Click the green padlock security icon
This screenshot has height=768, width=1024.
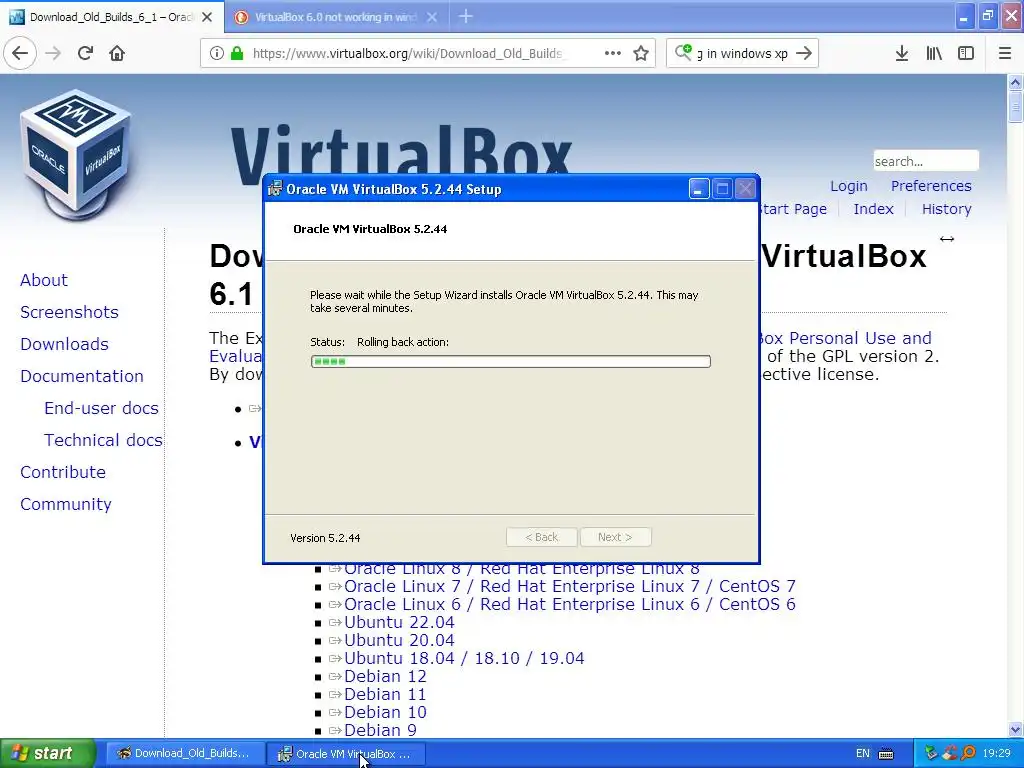[237, 53]
